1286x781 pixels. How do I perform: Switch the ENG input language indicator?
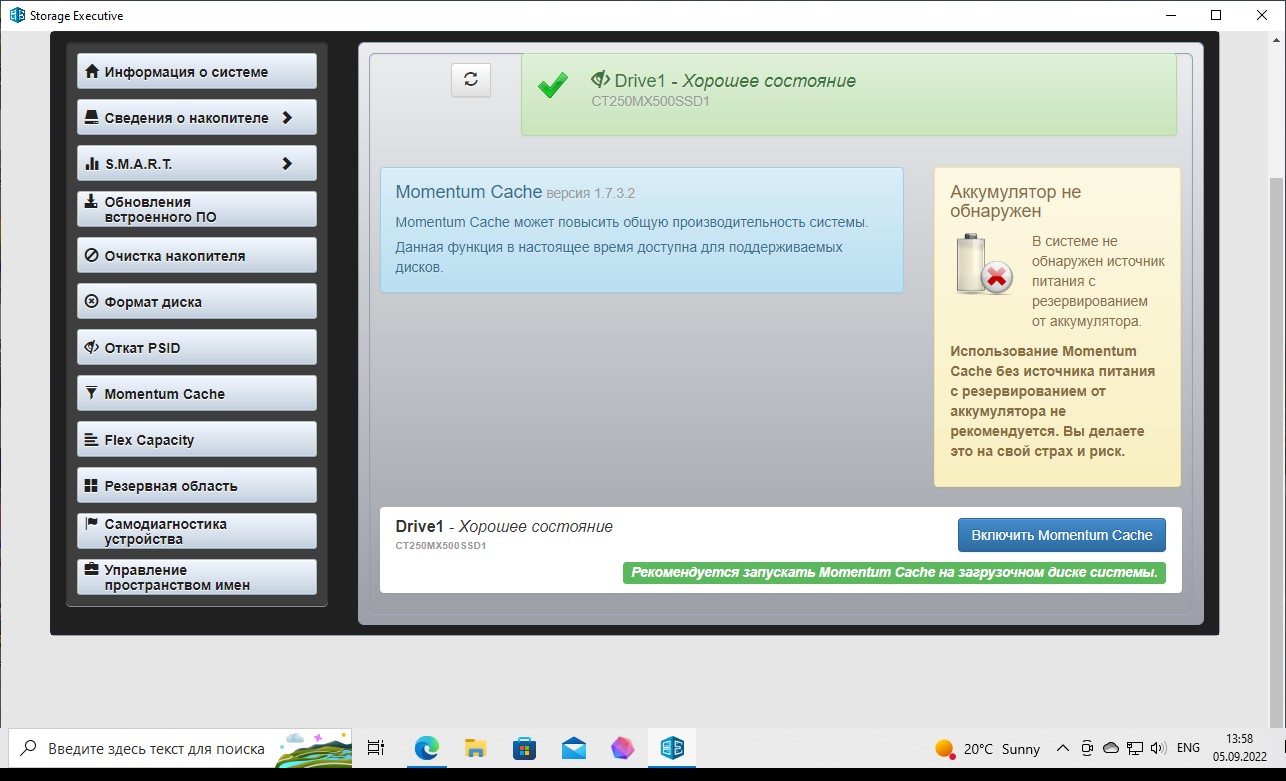1188,748
